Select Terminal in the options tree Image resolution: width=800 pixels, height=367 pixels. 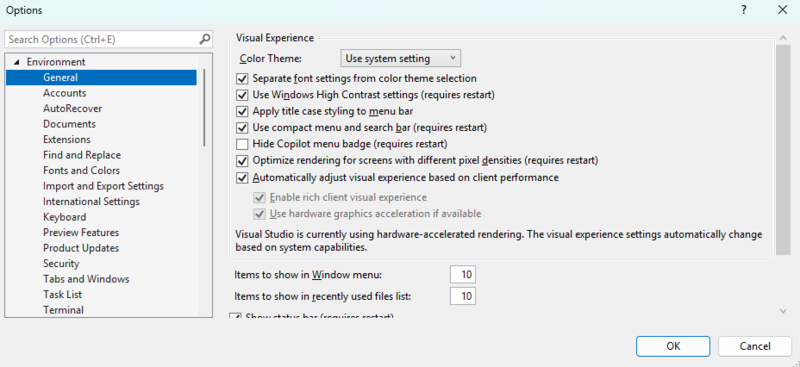[x=64, y=310]
